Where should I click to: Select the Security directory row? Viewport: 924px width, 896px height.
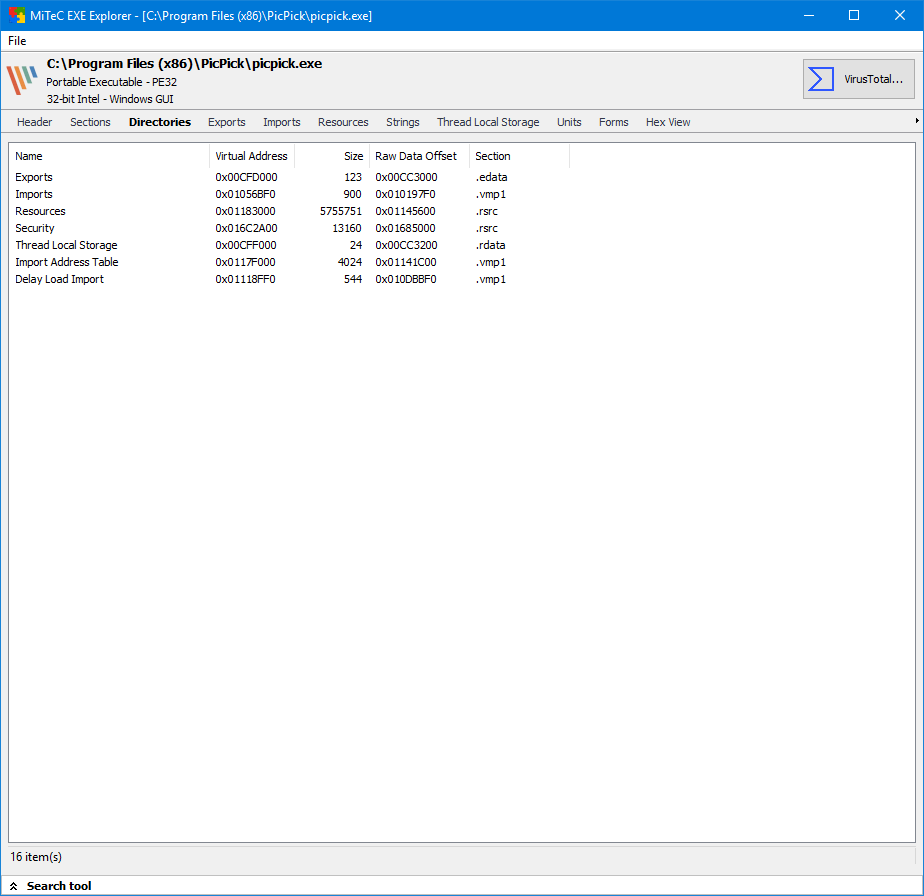(x=289, y=228)
